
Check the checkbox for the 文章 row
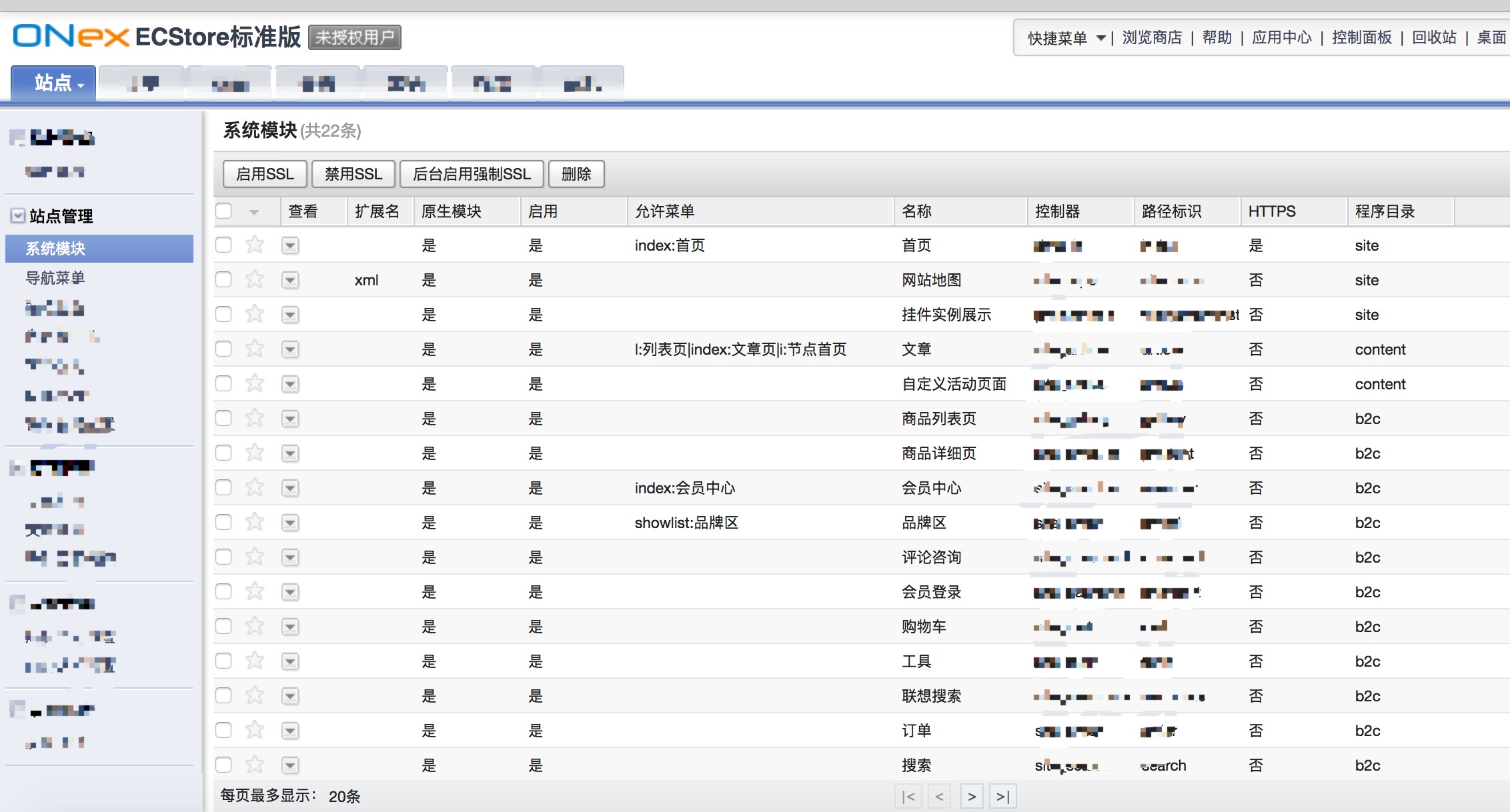(x=223, y=349)
